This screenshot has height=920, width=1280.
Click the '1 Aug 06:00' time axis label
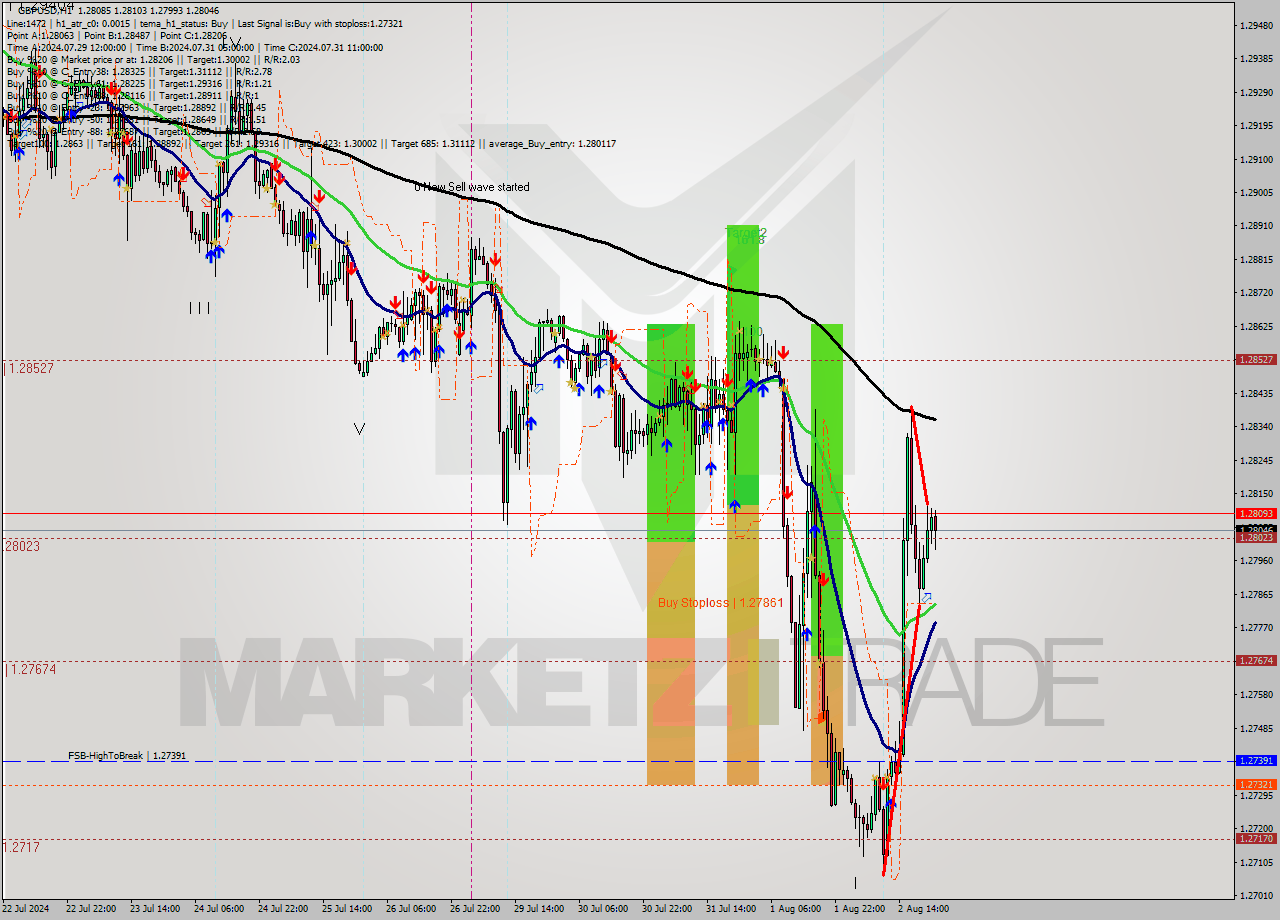click(795, 909)
